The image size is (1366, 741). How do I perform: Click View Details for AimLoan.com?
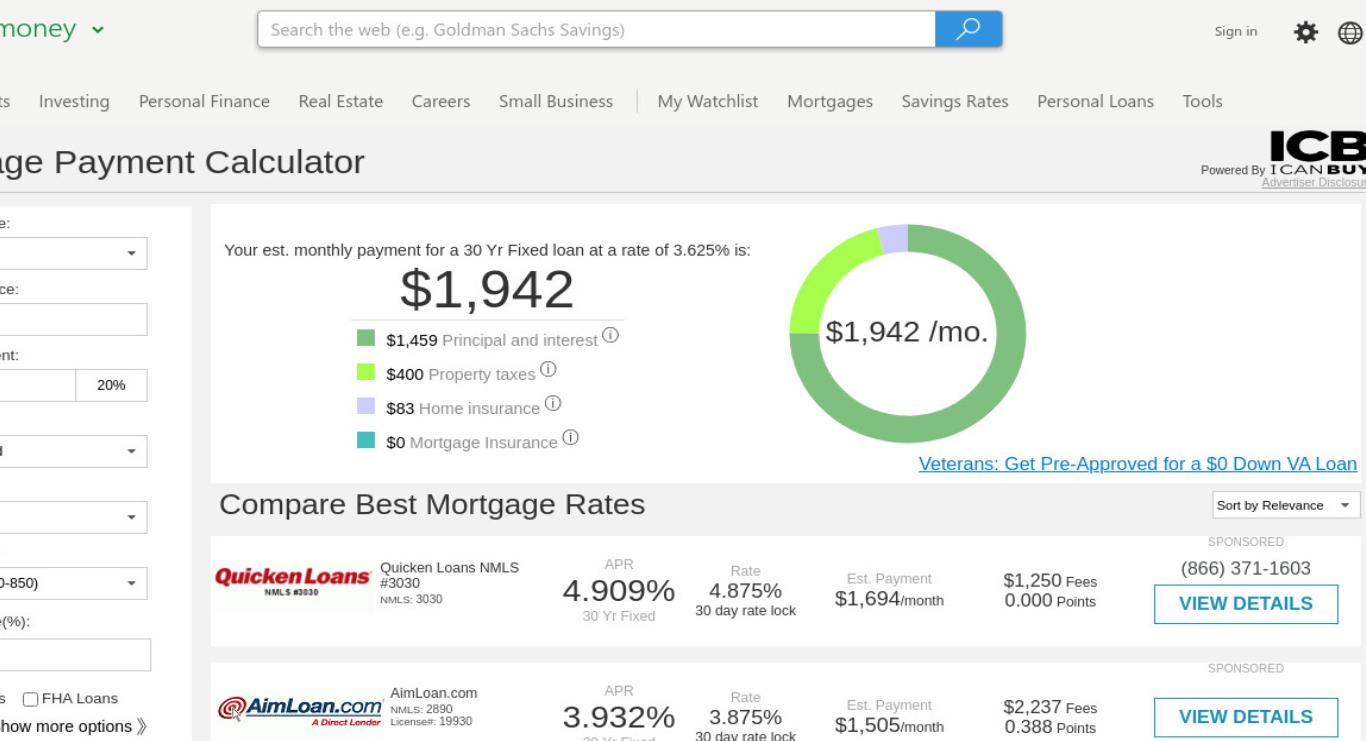[x=1246, y=717]
